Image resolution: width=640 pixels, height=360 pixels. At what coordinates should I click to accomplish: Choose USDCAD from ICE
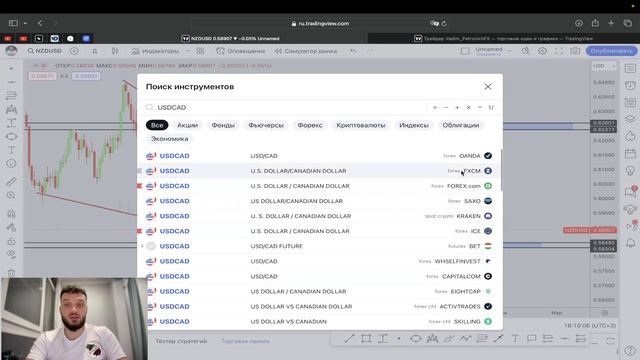click(319, 231)
